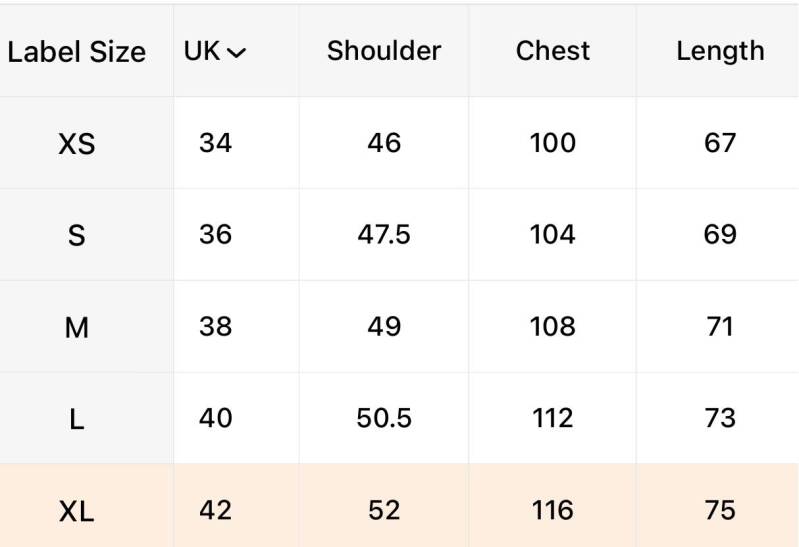Click the 67 length measurement
Screen dimensions: 799x547
click(x=720, y=143)
